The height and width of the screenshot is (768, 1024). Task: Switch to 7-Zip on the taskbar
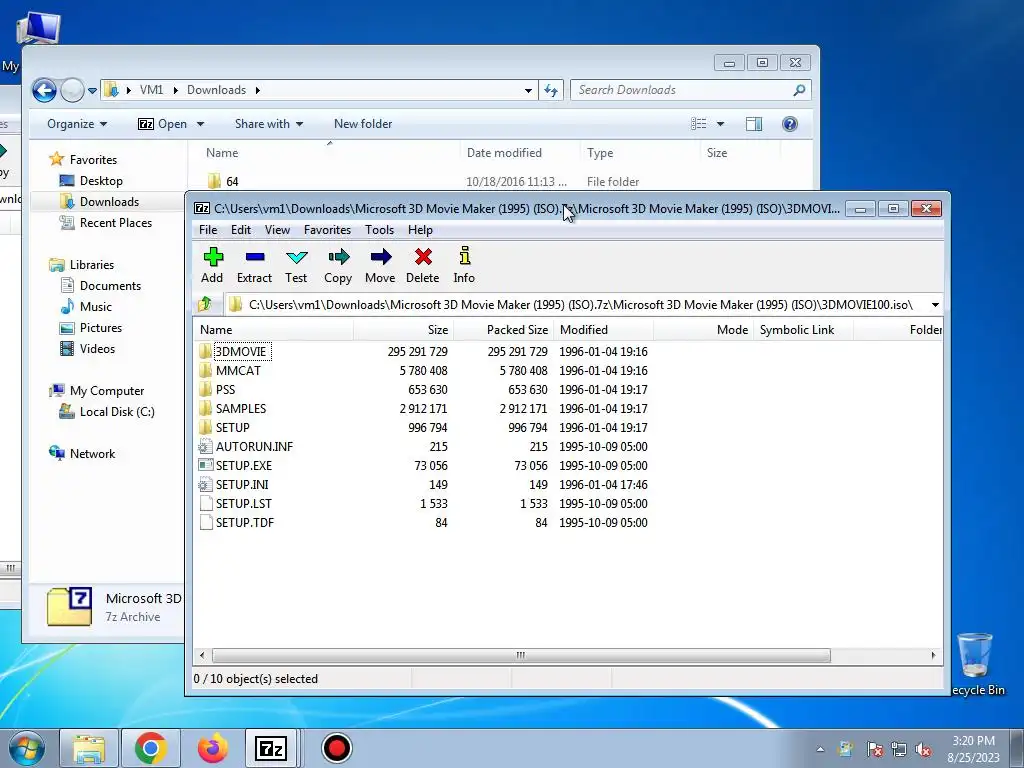pyautogui.click(x=271, y=748)
